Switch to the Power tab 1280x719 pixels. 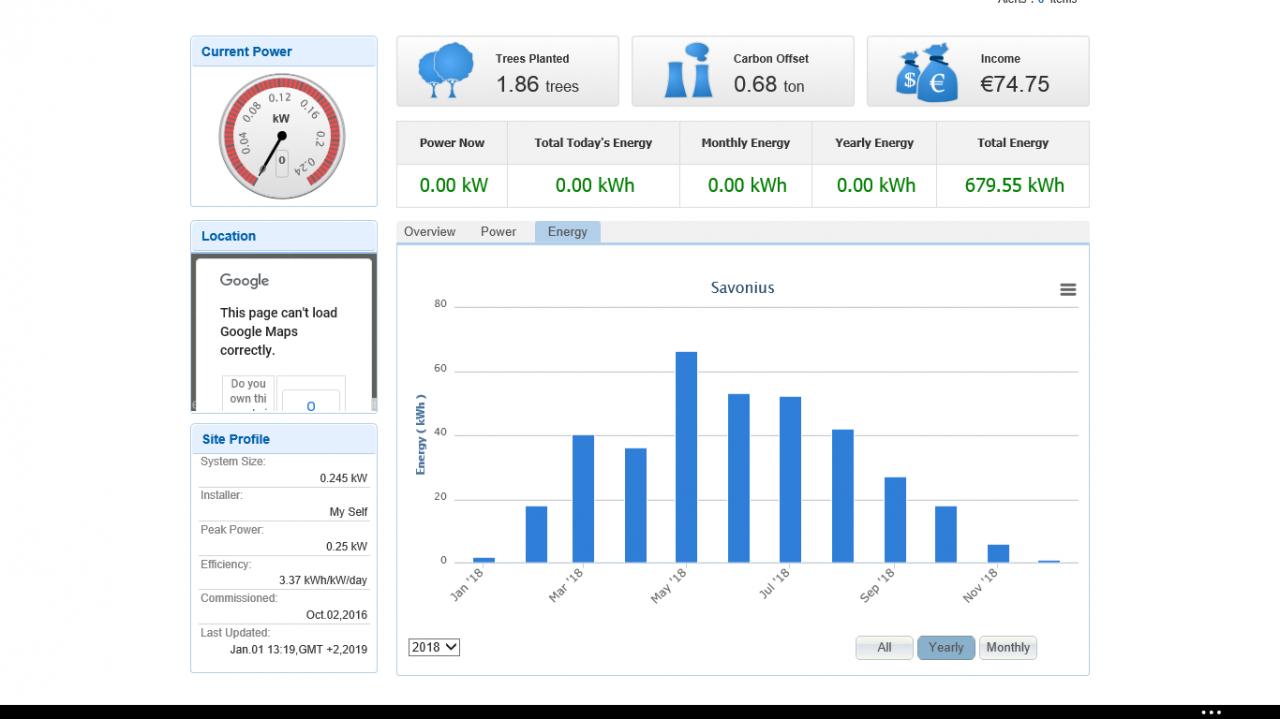click(x=498, y=232)
